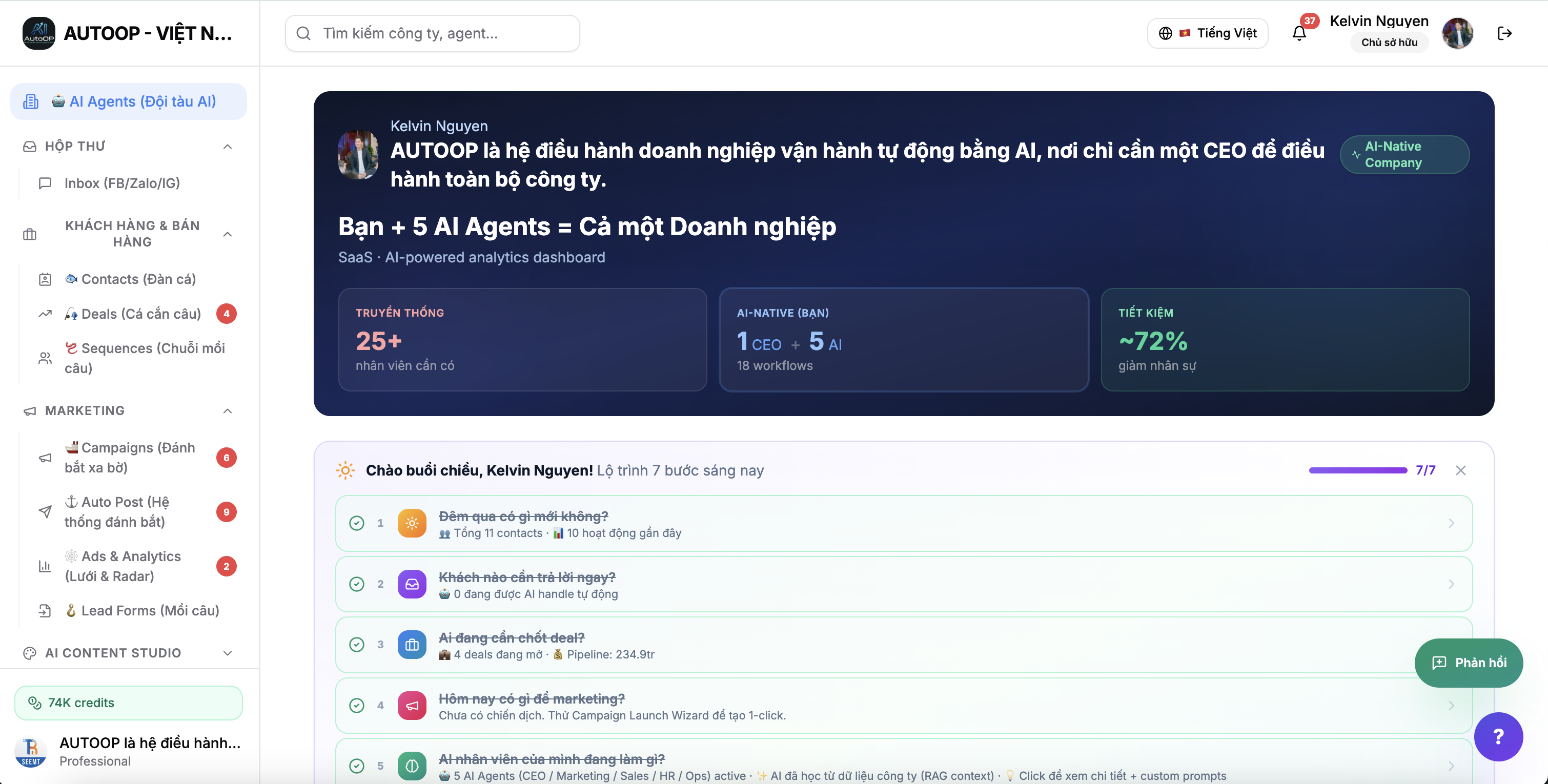The image size is (1548, 784).
Task: Click the notification bell icon
Action: [x=1298, y=34]
